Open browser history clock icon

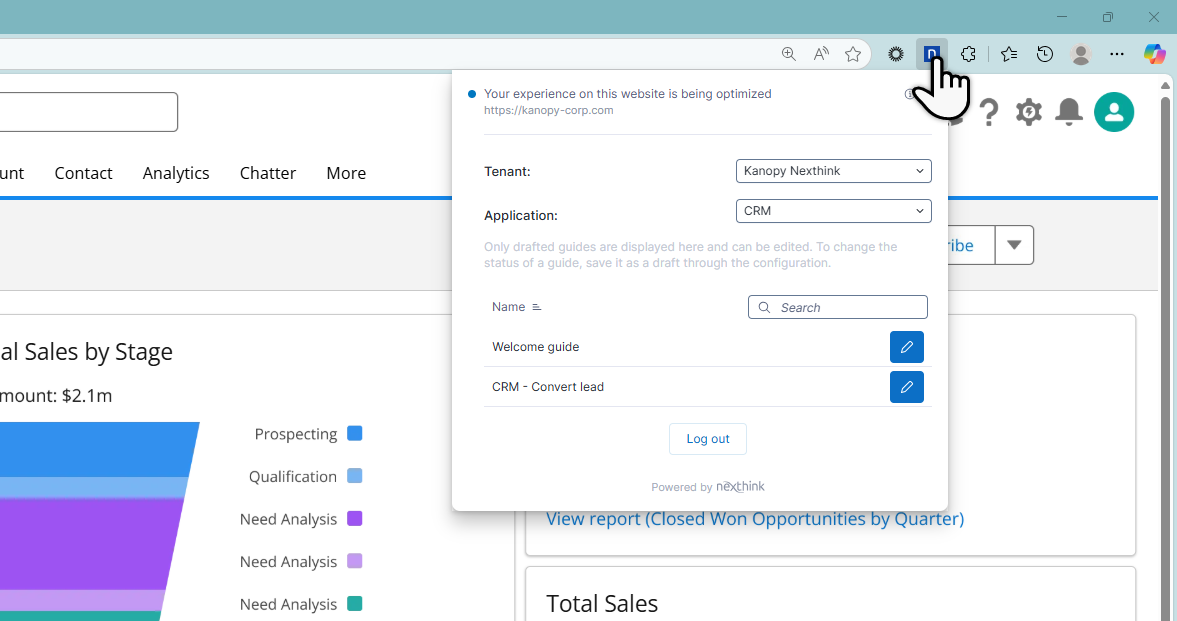1045,54
